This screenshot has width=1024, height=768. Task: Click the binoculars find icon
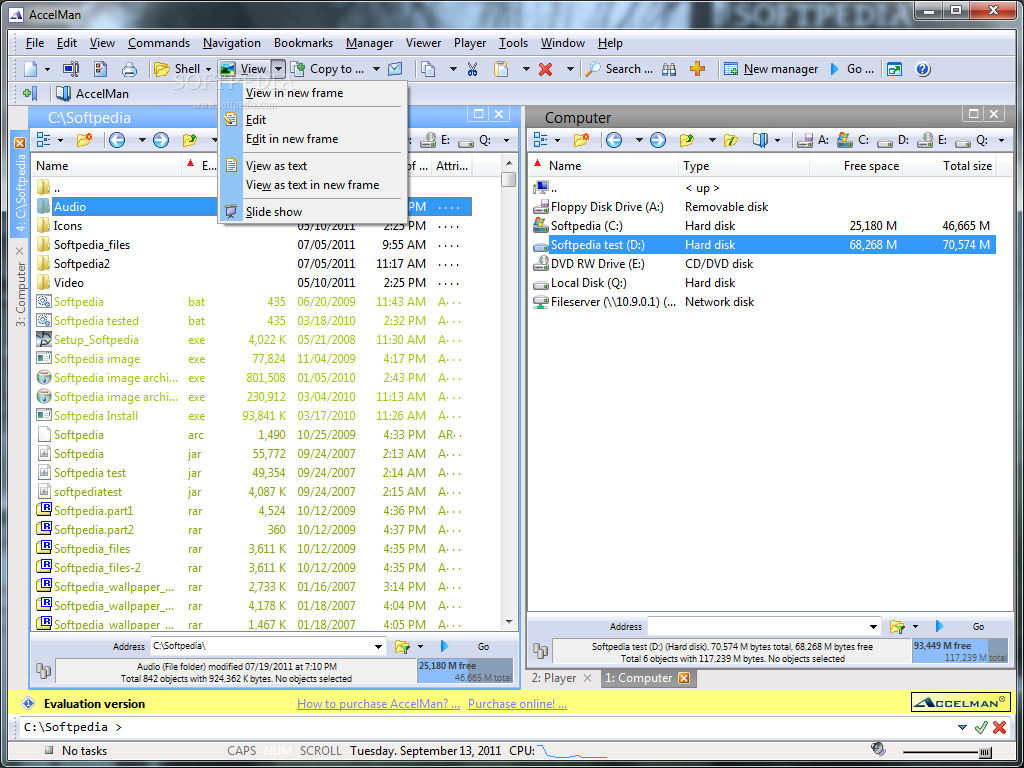click(669, 69)
